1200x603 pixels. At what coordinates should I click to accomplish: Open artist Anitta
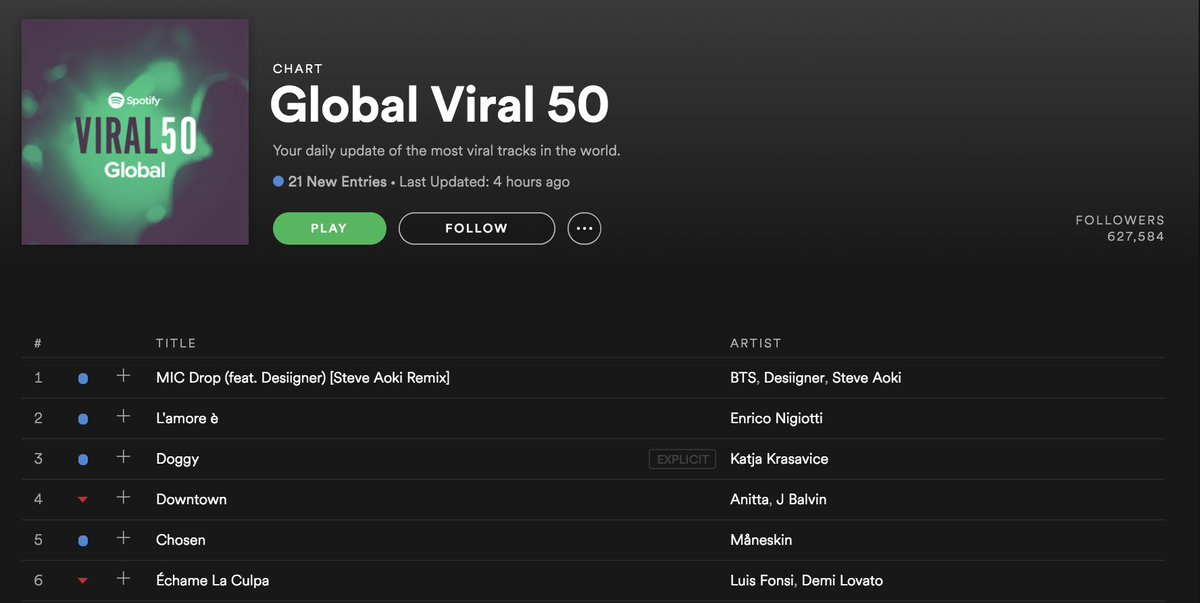click(749, 499)
